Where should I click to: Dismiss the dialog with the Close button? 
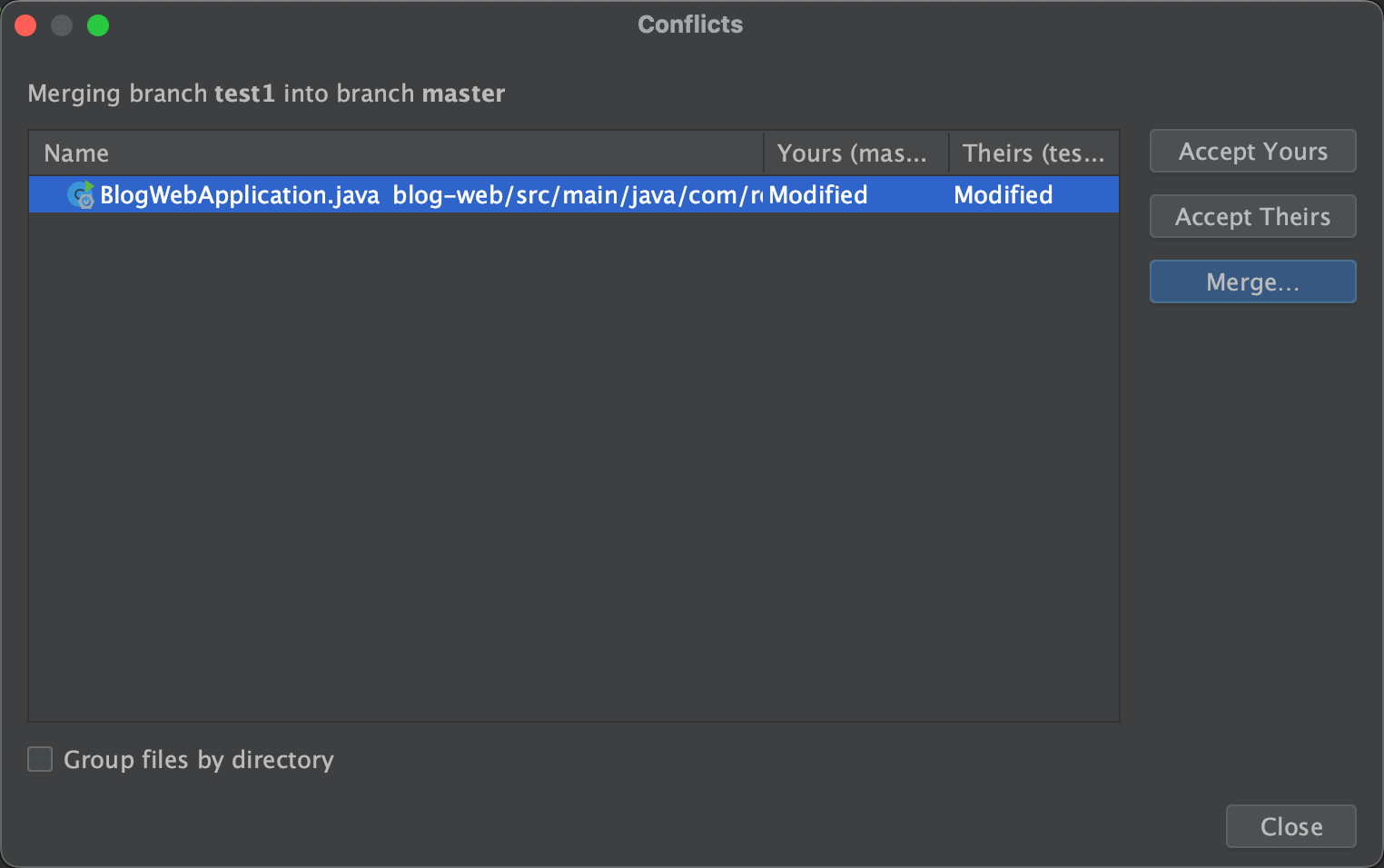(x=1290, y=826)
